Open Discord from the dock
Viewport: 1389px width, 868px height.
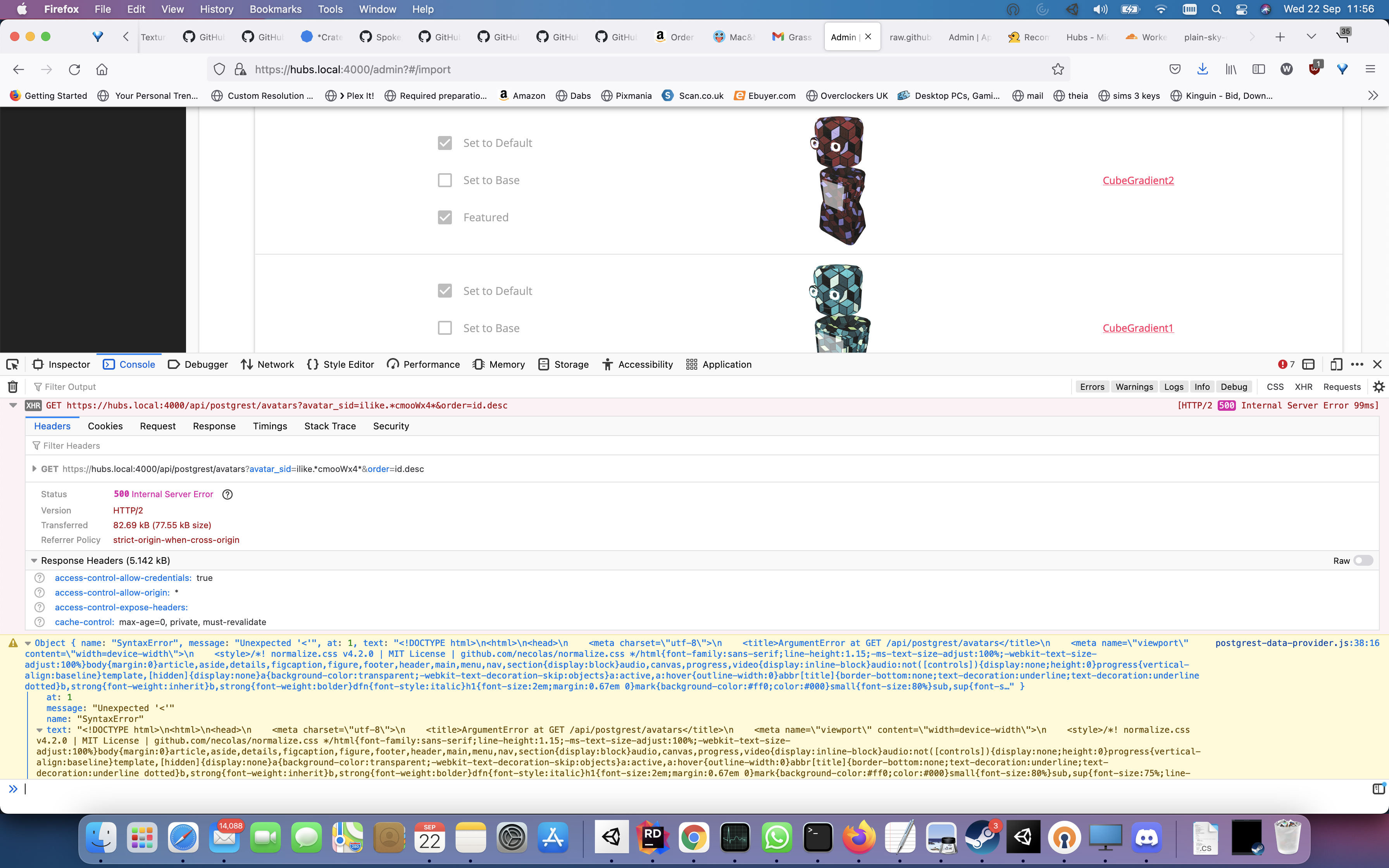pos(1147,838)
